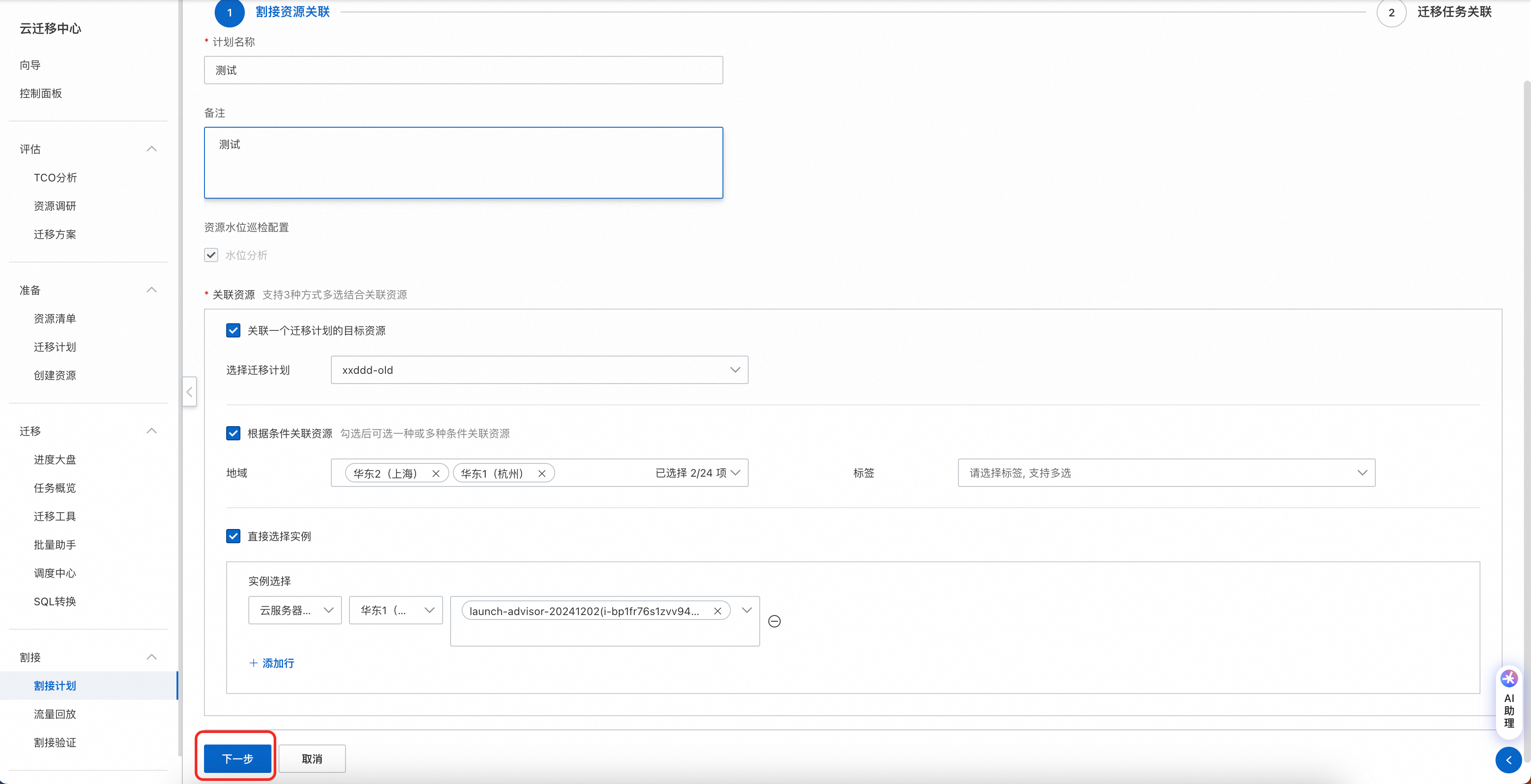Screen dimensions: 1531x784
Task: Go to 向导 in the sidebar
Action: click(30, 65)
